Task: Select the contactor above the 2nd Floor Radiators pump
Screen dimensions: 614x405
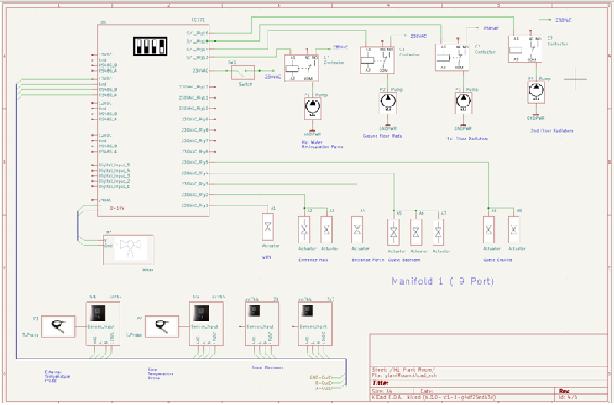Action: [x=525, y=49]
